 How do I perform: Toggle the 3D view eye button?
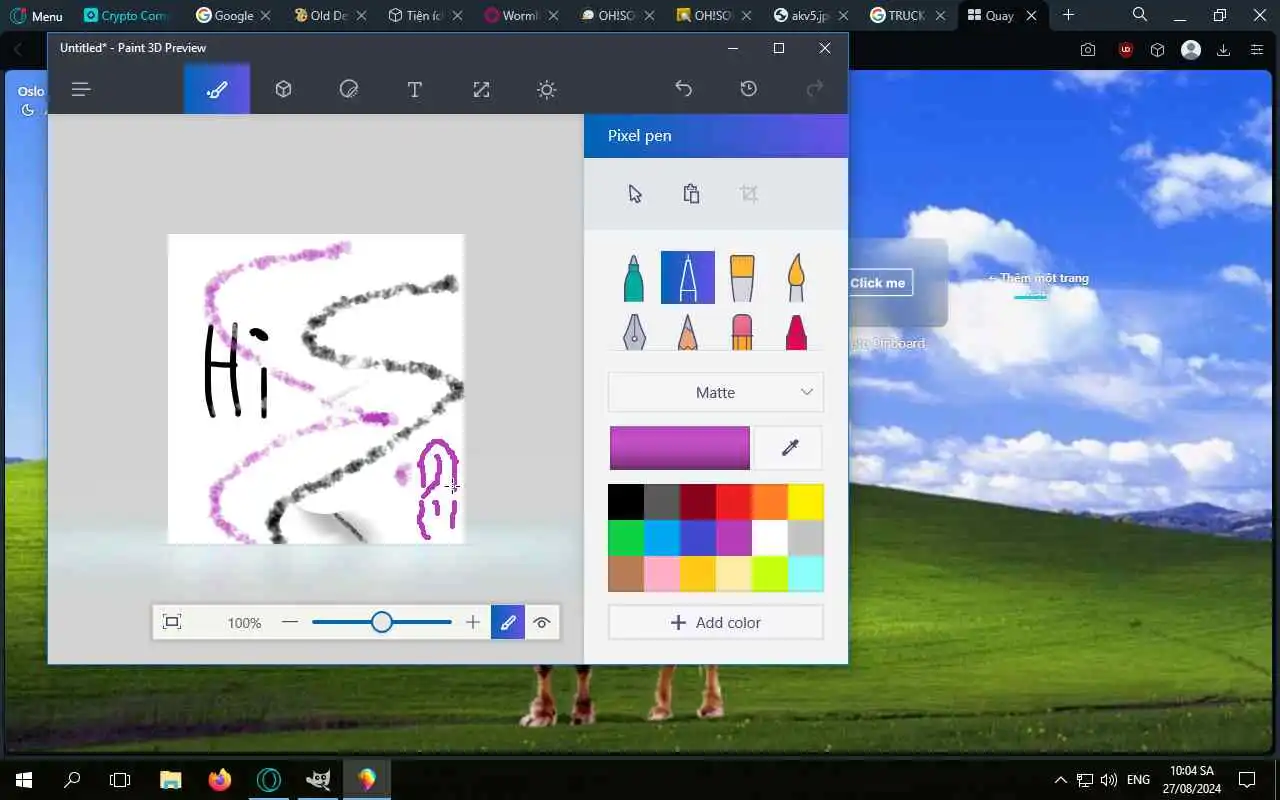coord(542,622)
